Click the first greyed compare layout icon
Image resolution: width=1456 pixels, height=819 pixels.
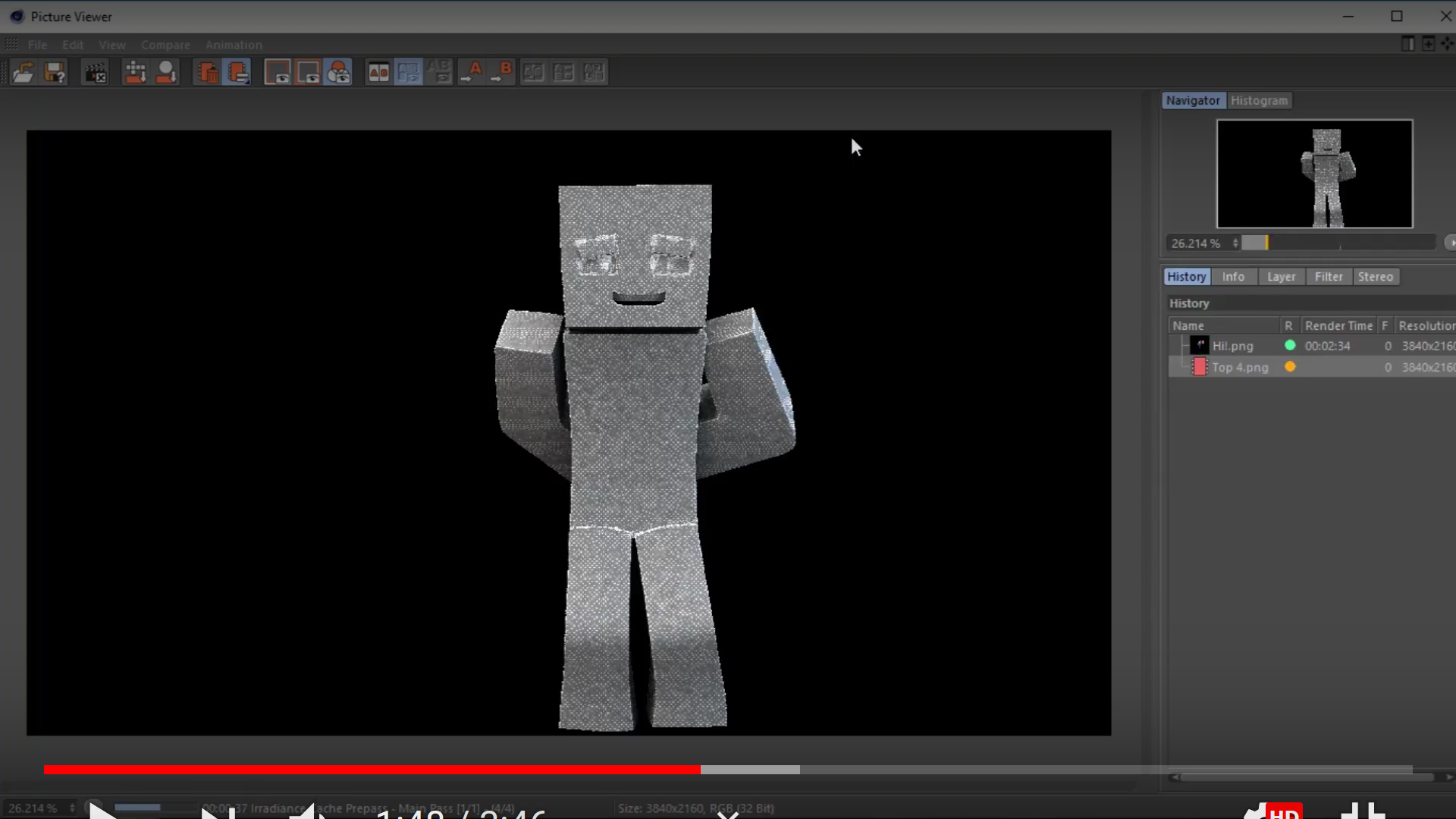[533, 72]
